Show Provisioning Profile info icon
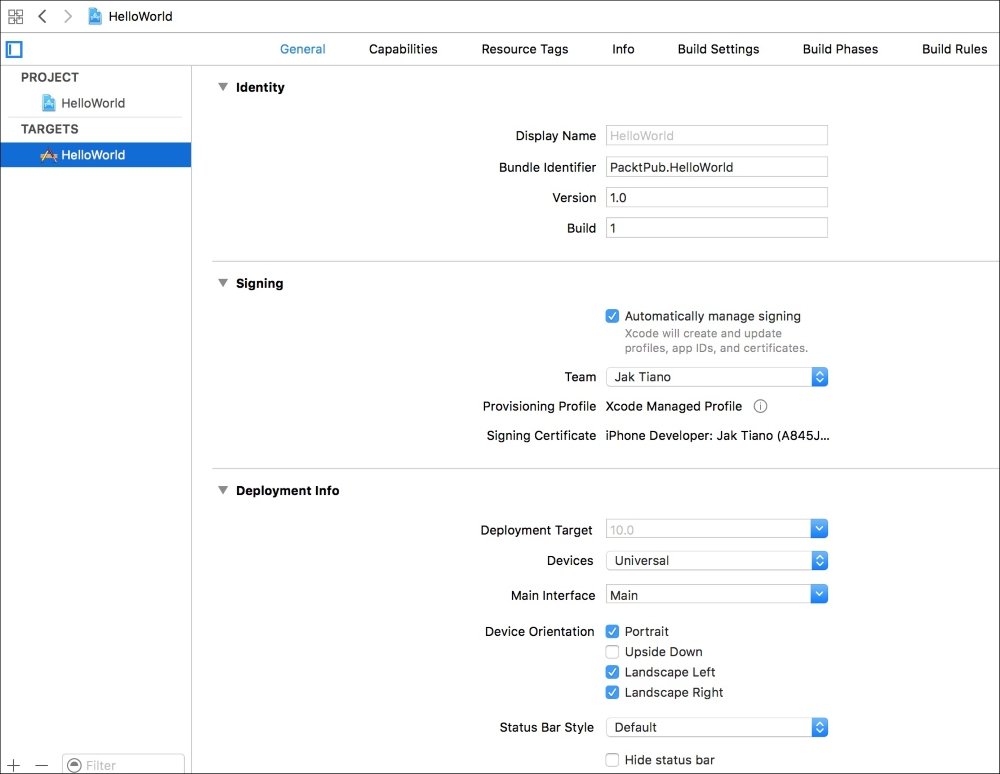 coord(760,406)
